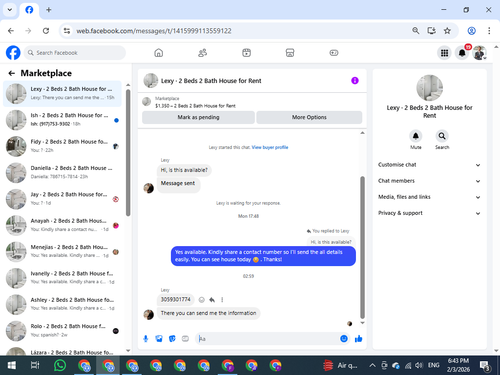The image size is (500, 375).
Task: Open the Notifications bell icon
Action: [x=462, y=53]
